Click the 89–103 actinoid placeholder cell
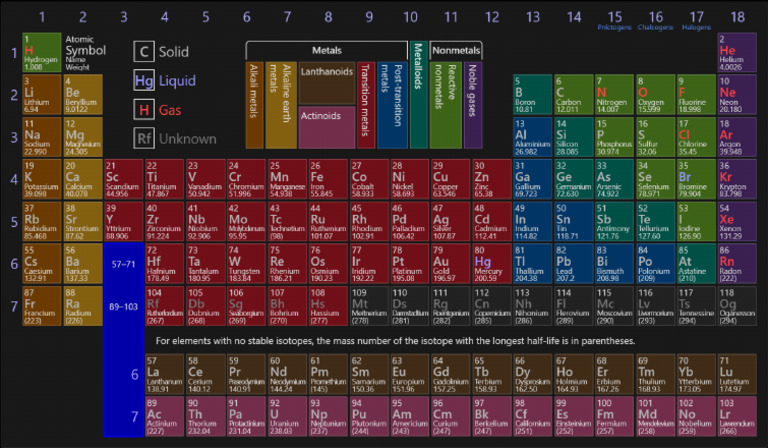 123,307
